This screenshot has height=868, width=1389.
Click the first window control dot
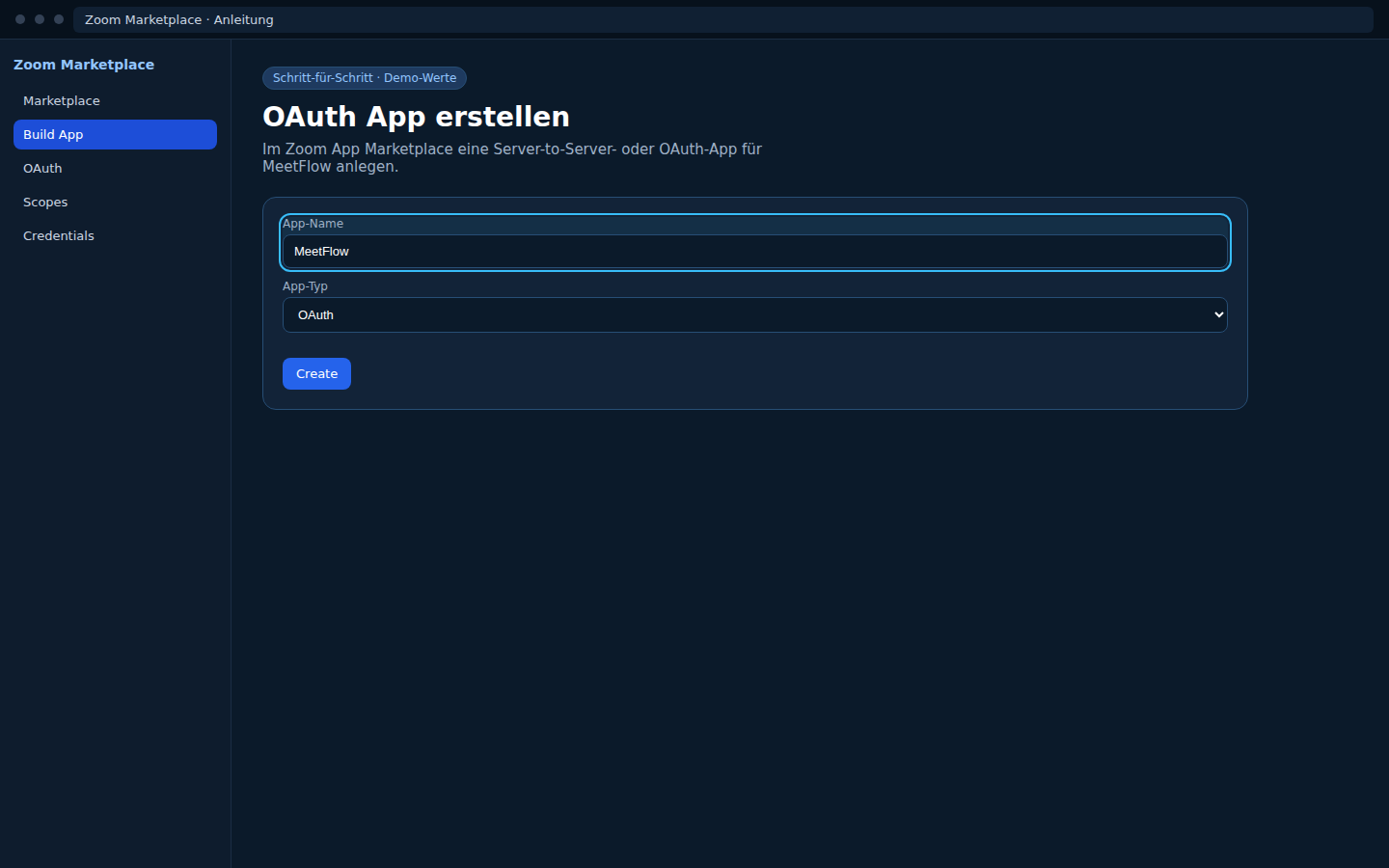(x=20, y=19)
